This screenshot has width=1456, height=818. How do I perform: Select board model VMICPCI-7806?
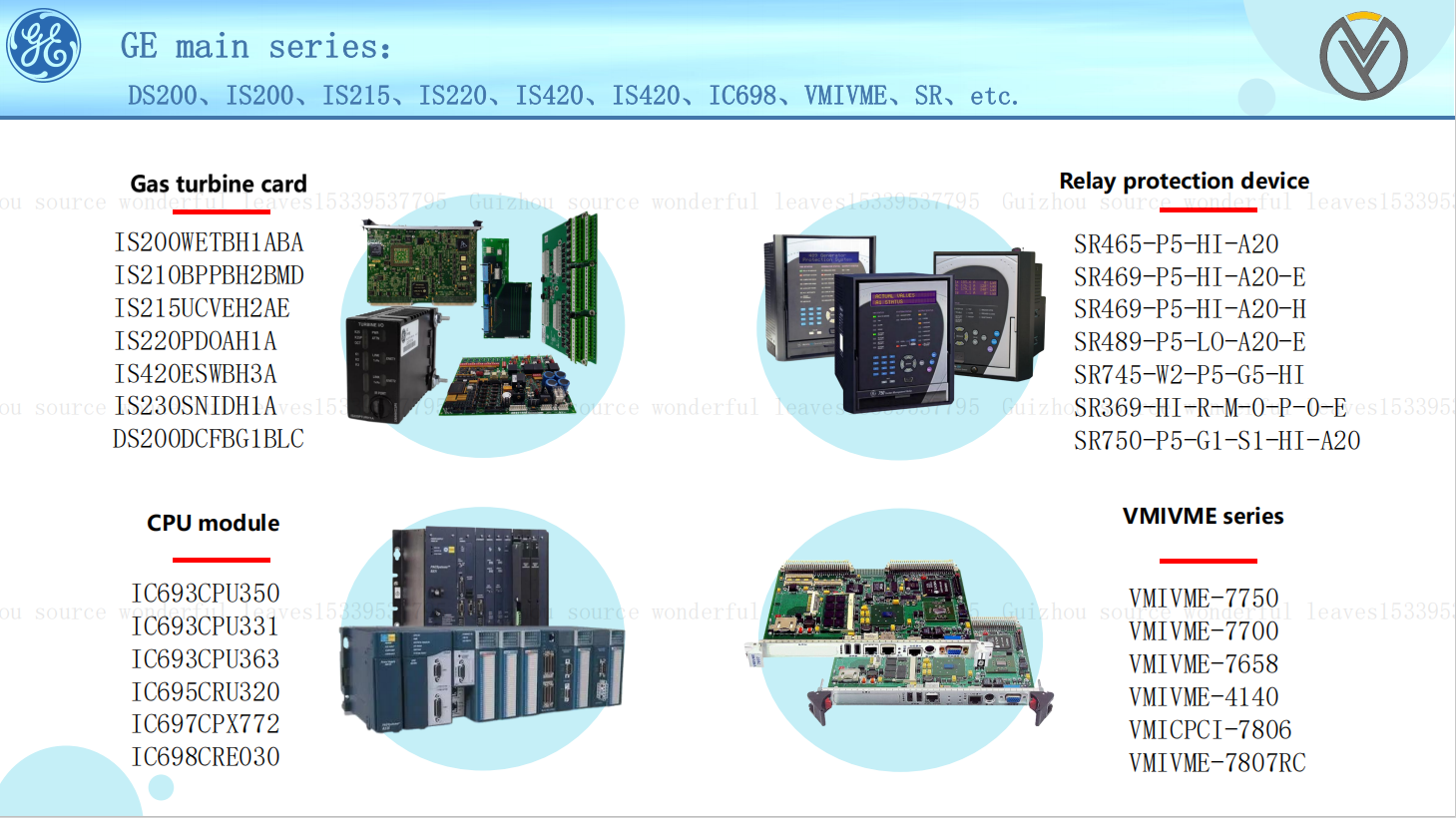coord(1210,730)
